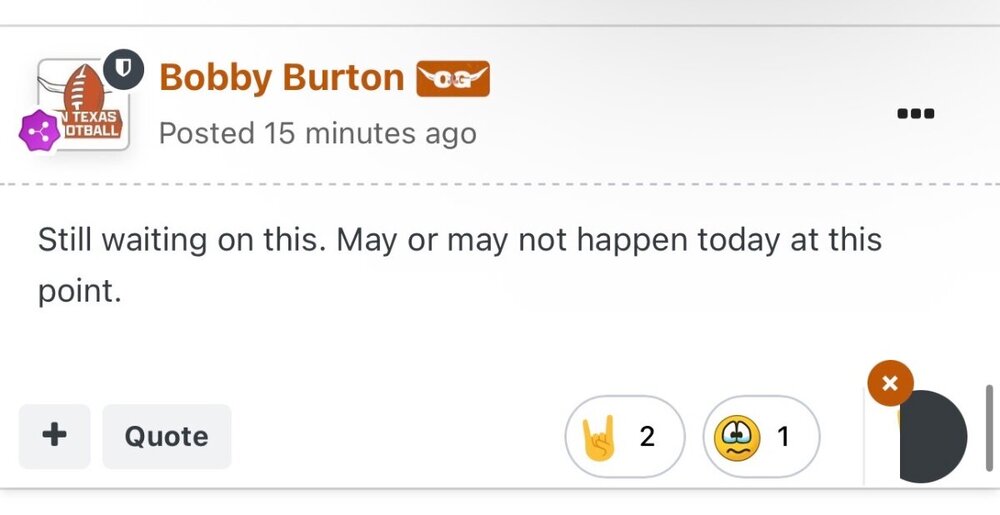Click the reaction count 2 beside horns

[x=647, y=437]
